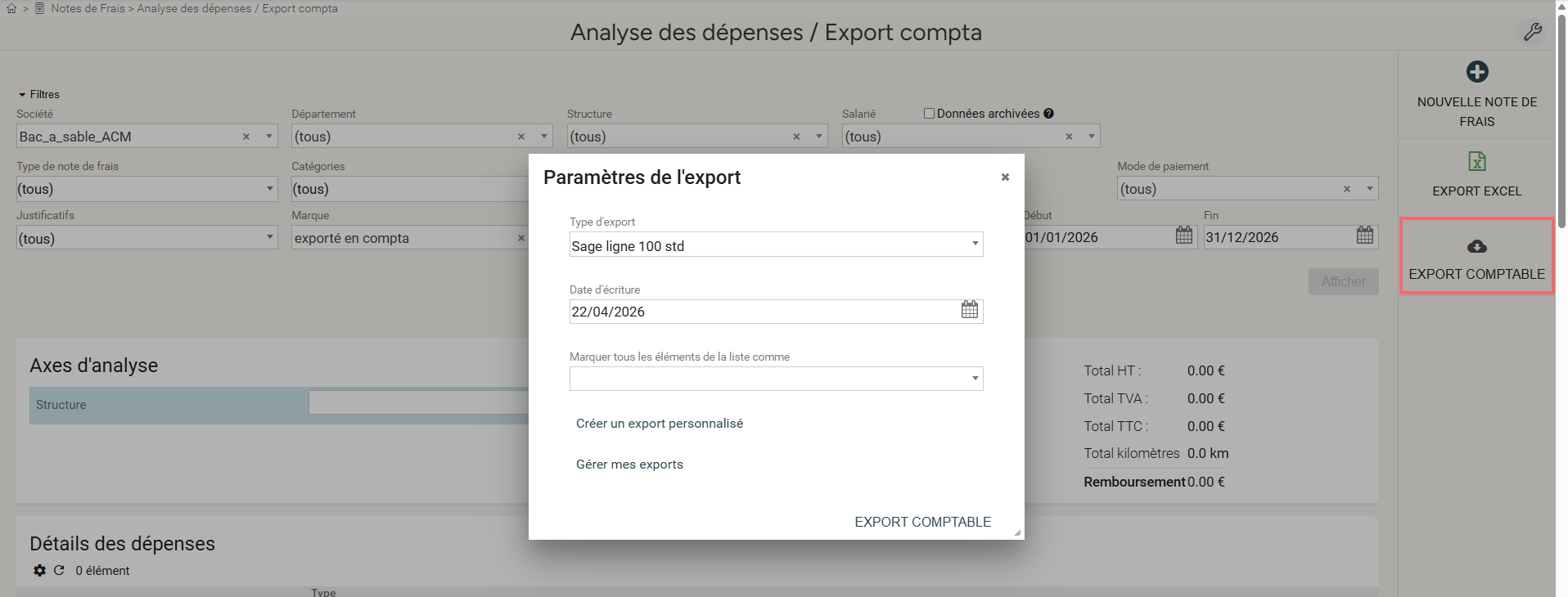This screenshot has width=1568, height=597.
Task: Click Créer un export personnalisé link
Action: [659, 424]
